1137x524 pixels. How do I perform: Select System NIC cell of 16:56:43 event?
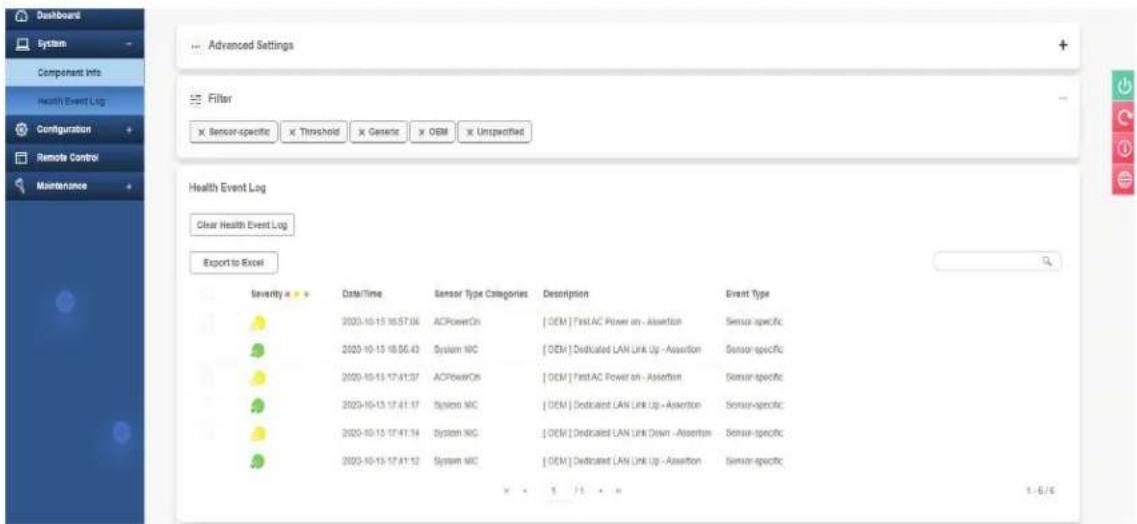(455, 349)
